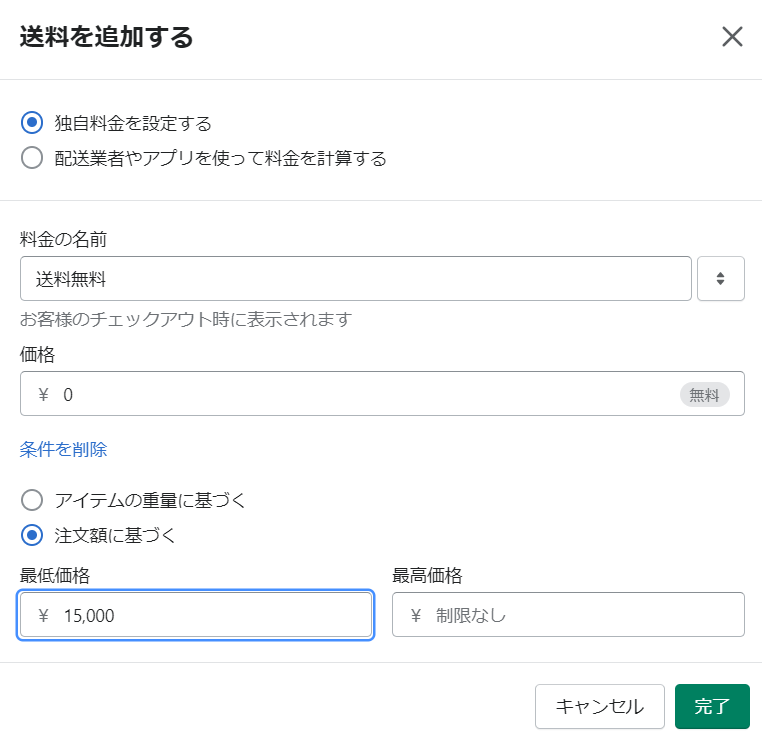Screen dimensions: 762x741
Task: Click the 最高価格 label text
Action: 427,575
